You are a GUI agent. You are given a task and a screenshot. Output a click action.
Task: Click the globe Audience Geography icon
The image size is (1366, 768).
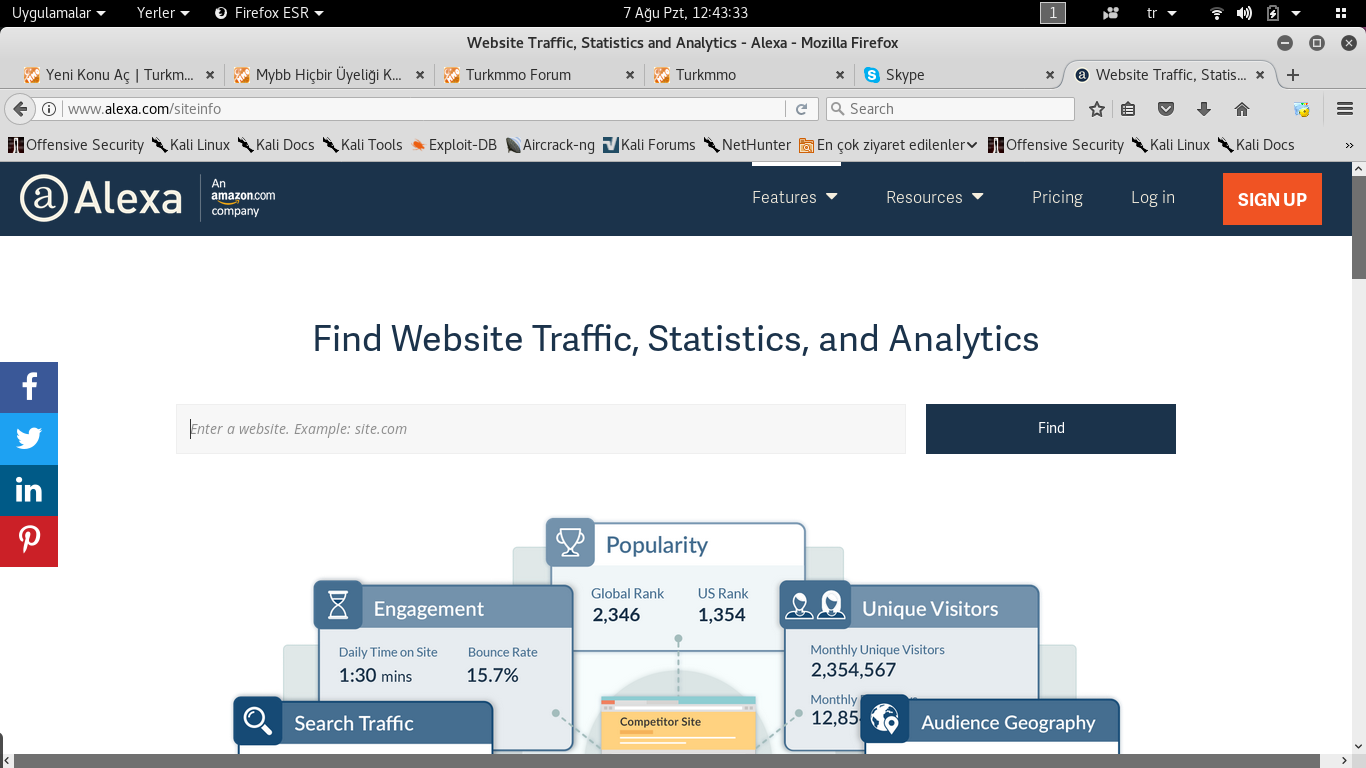click(885, 719)
